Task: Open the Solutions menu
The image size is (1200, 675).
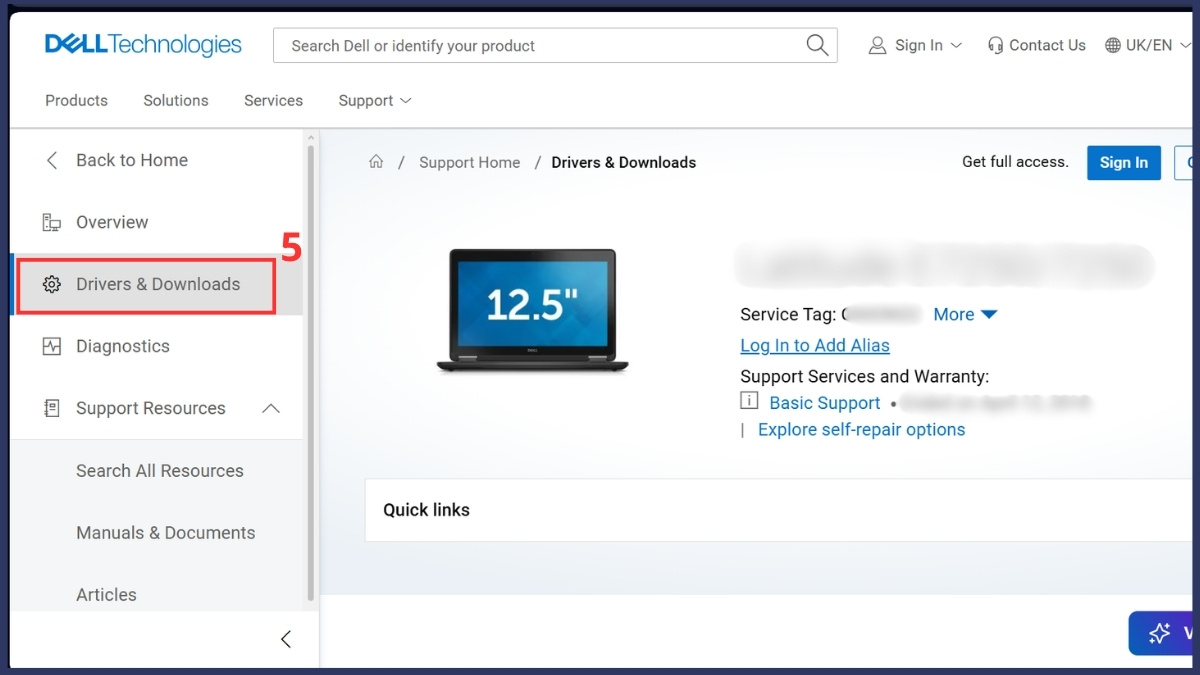Action: (x=176, y=101)
